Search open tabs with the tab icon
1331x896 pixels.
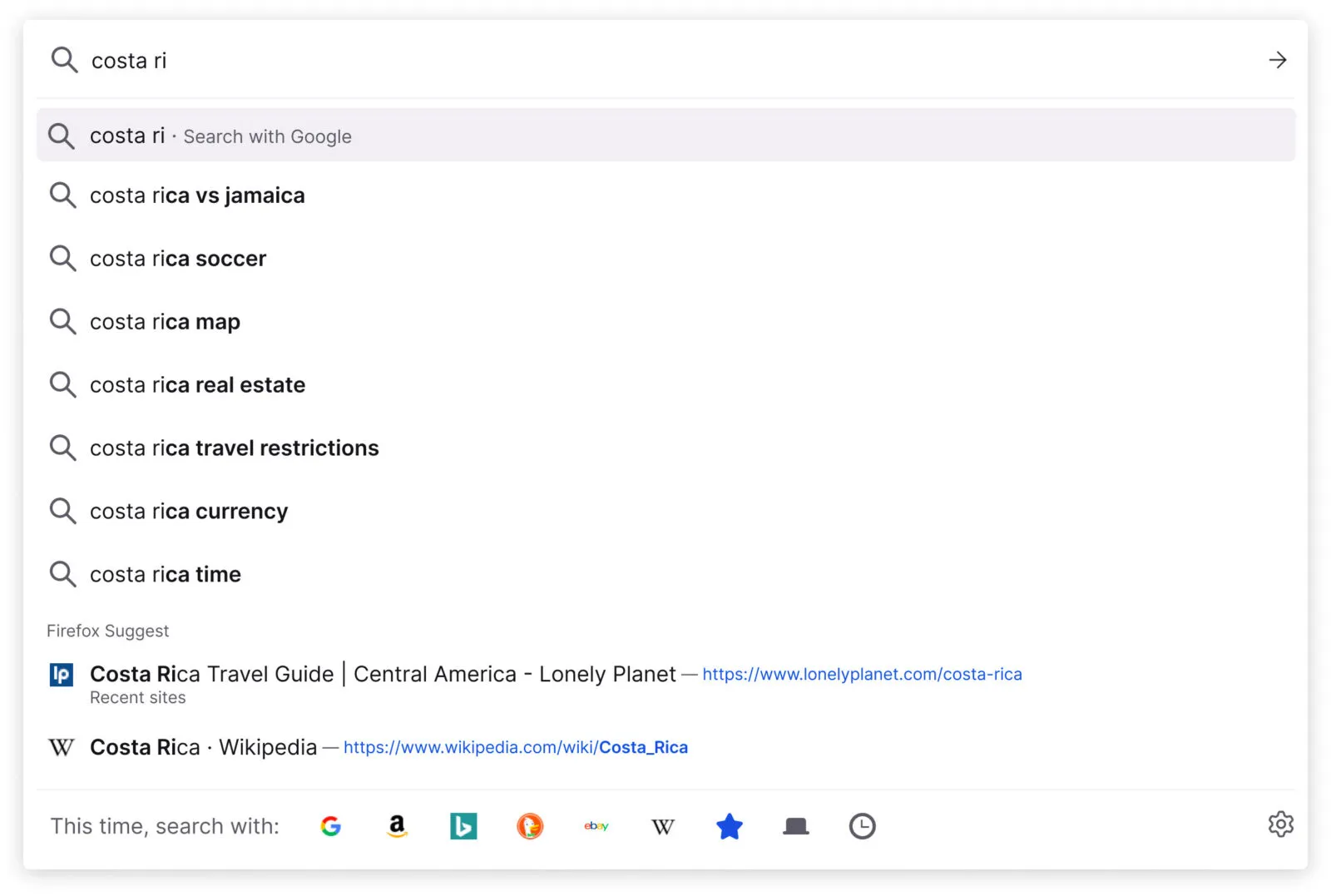pos(795,826)
